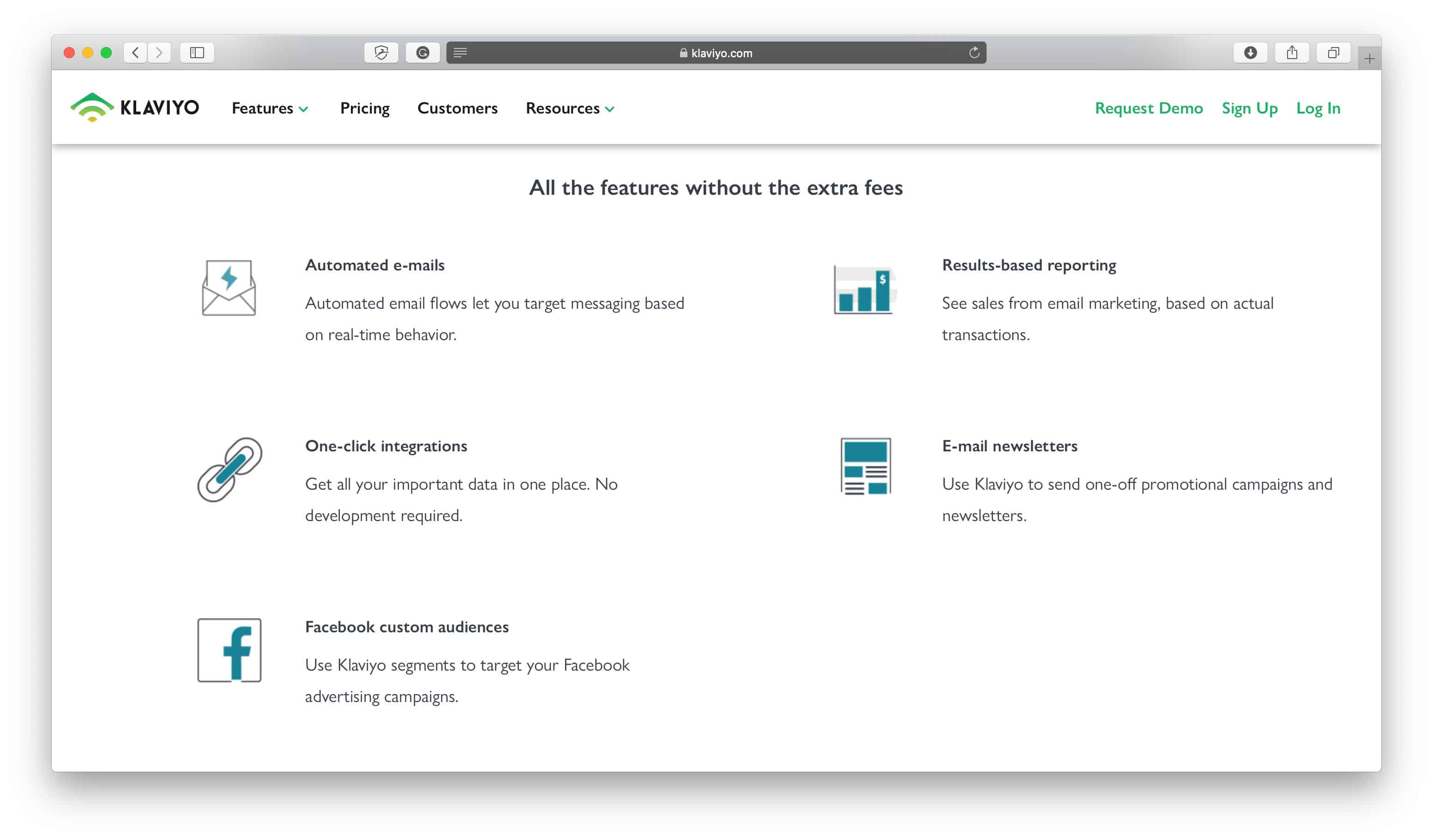Click the chain link integrations icon
This screenshot has width=1433, height=840.
(x=230, y=469)
